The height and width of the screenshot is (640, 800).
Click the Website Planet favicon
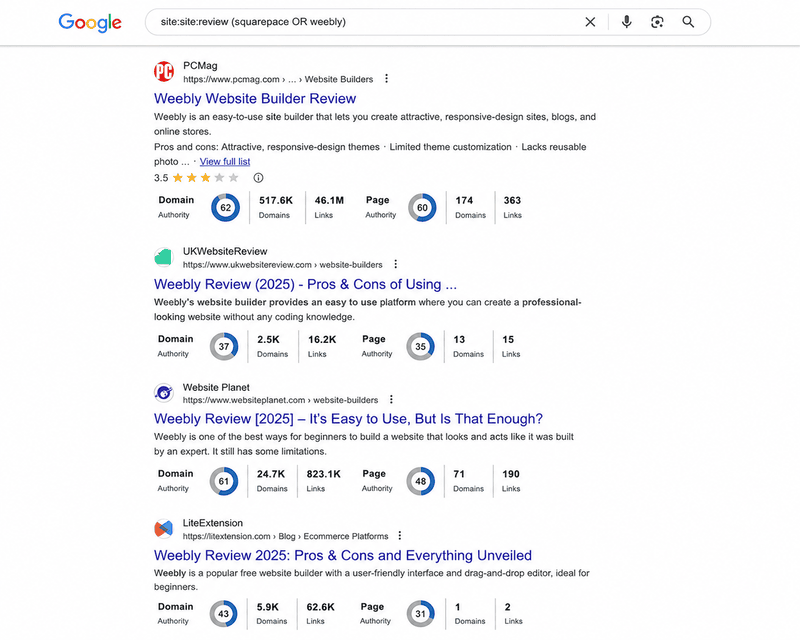pos(164,392)
